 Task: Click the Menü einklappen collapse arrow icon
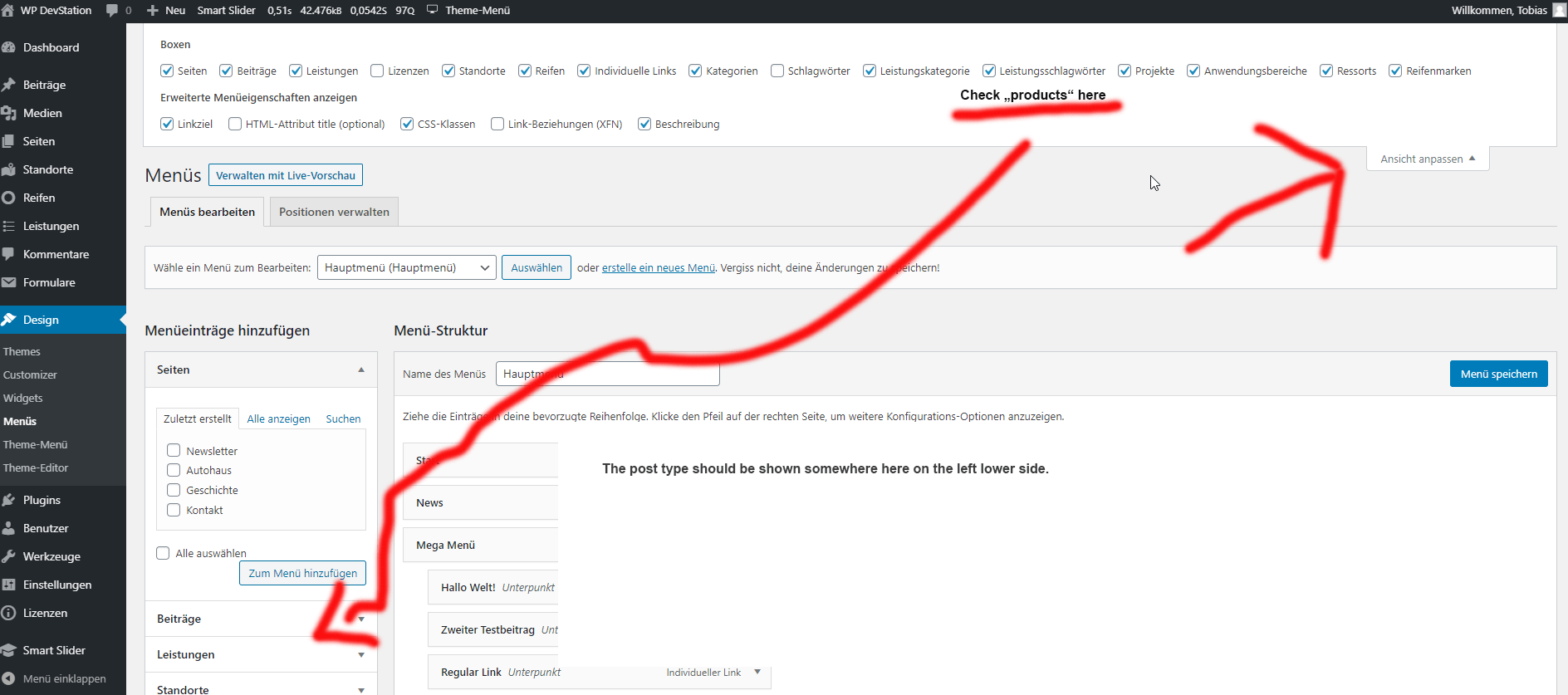[x=8, y=678]
